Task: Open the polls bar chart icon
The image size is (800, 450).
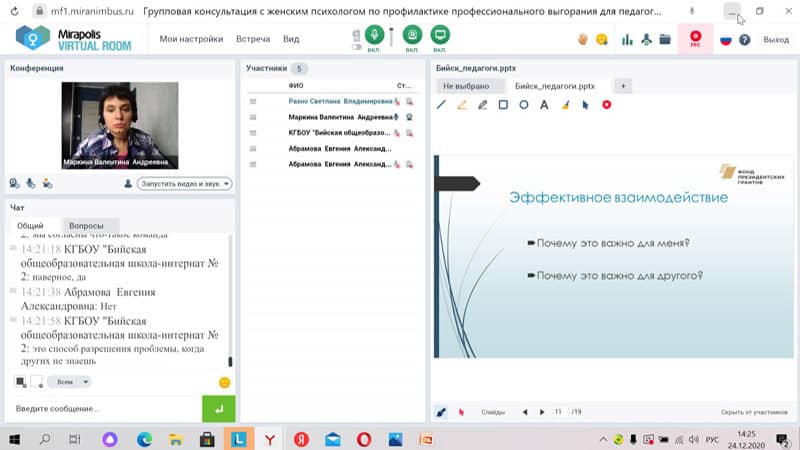Action: pyautogui.click(x=627, y=39)
